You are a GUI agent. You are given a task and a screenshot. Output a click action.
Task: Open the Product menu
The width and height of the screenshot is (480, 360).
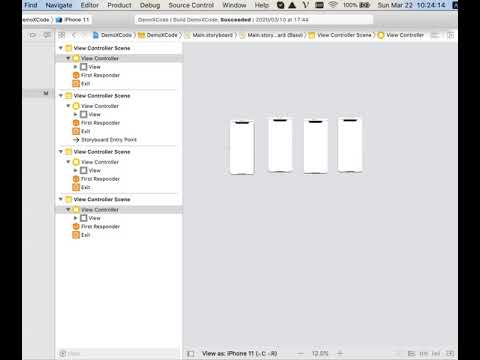[119, 5]
